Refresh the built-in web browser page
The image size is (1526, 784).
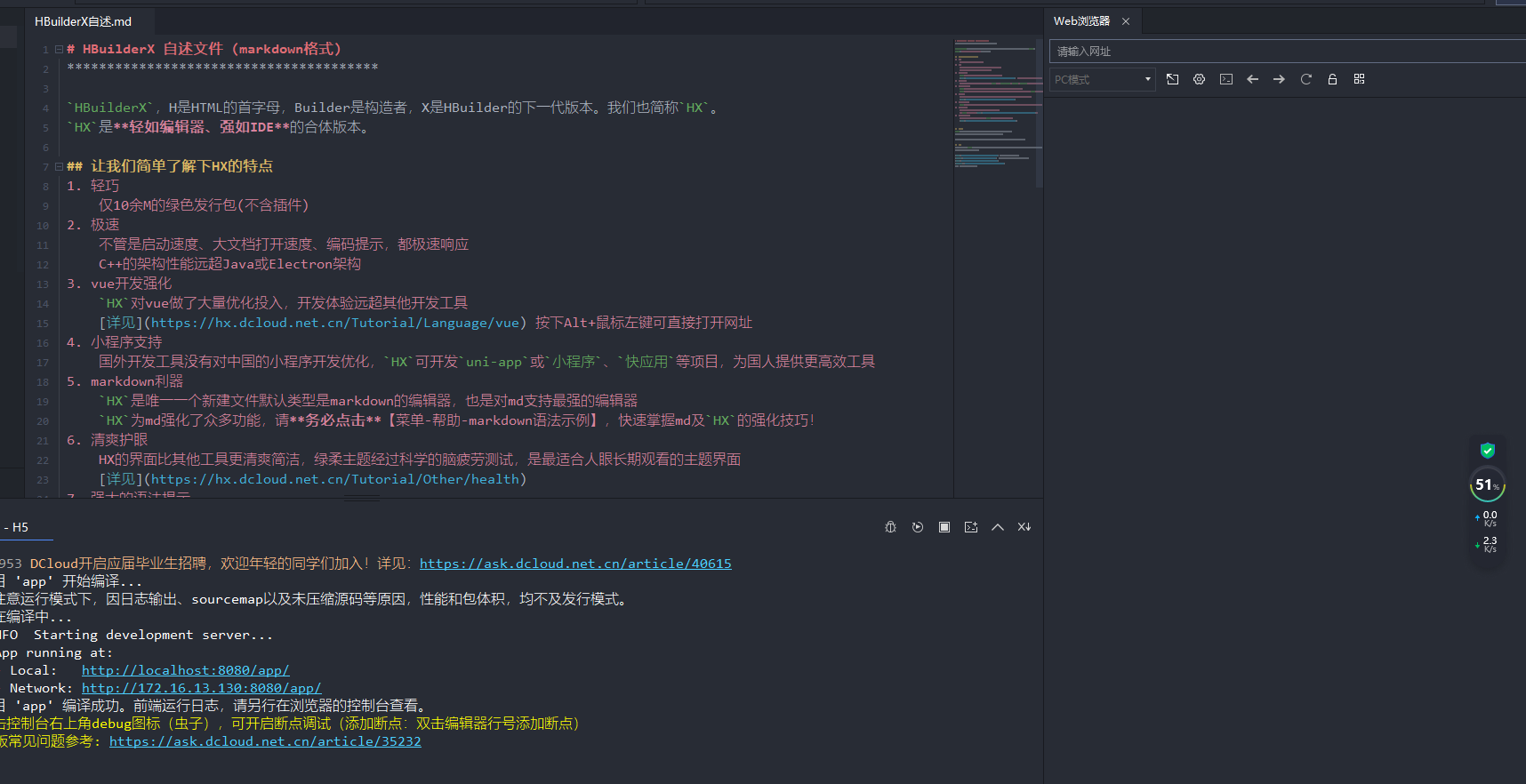(1305, 79)
